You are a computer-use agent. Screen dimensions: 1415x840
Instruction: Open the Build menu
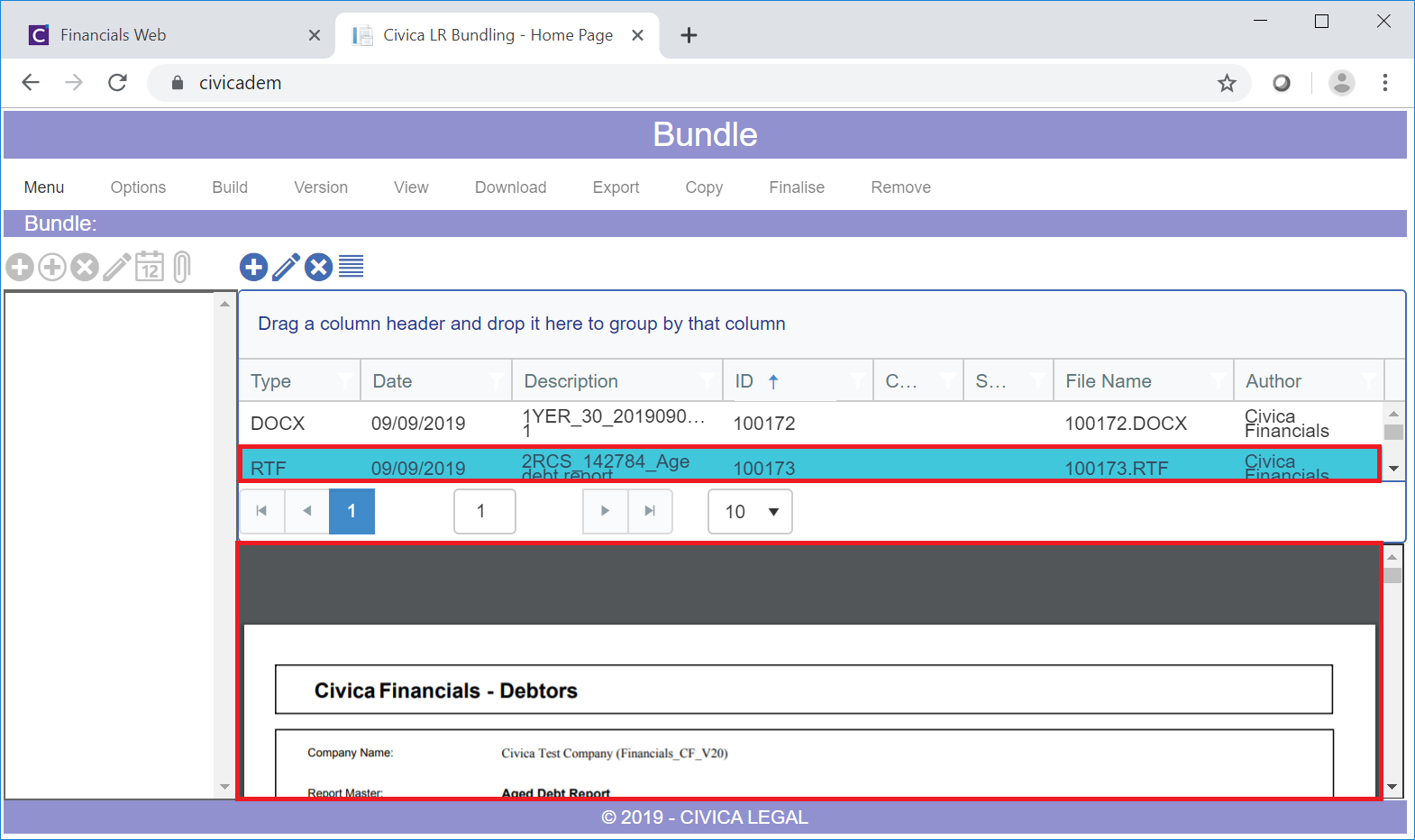tap(230, 187)
